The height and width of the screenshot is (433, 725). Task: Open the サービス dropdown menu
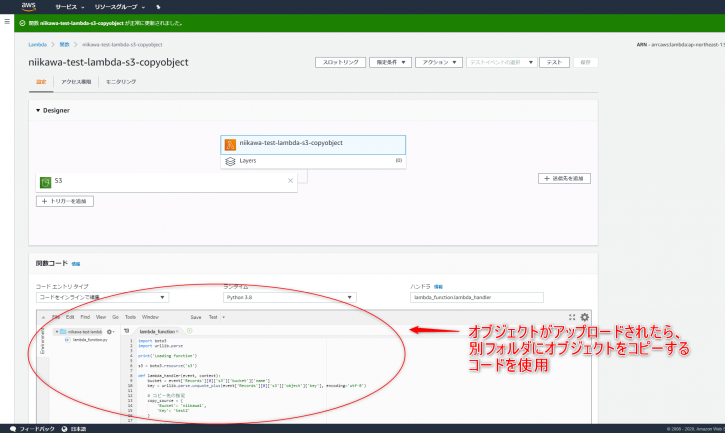pos(69,7)
